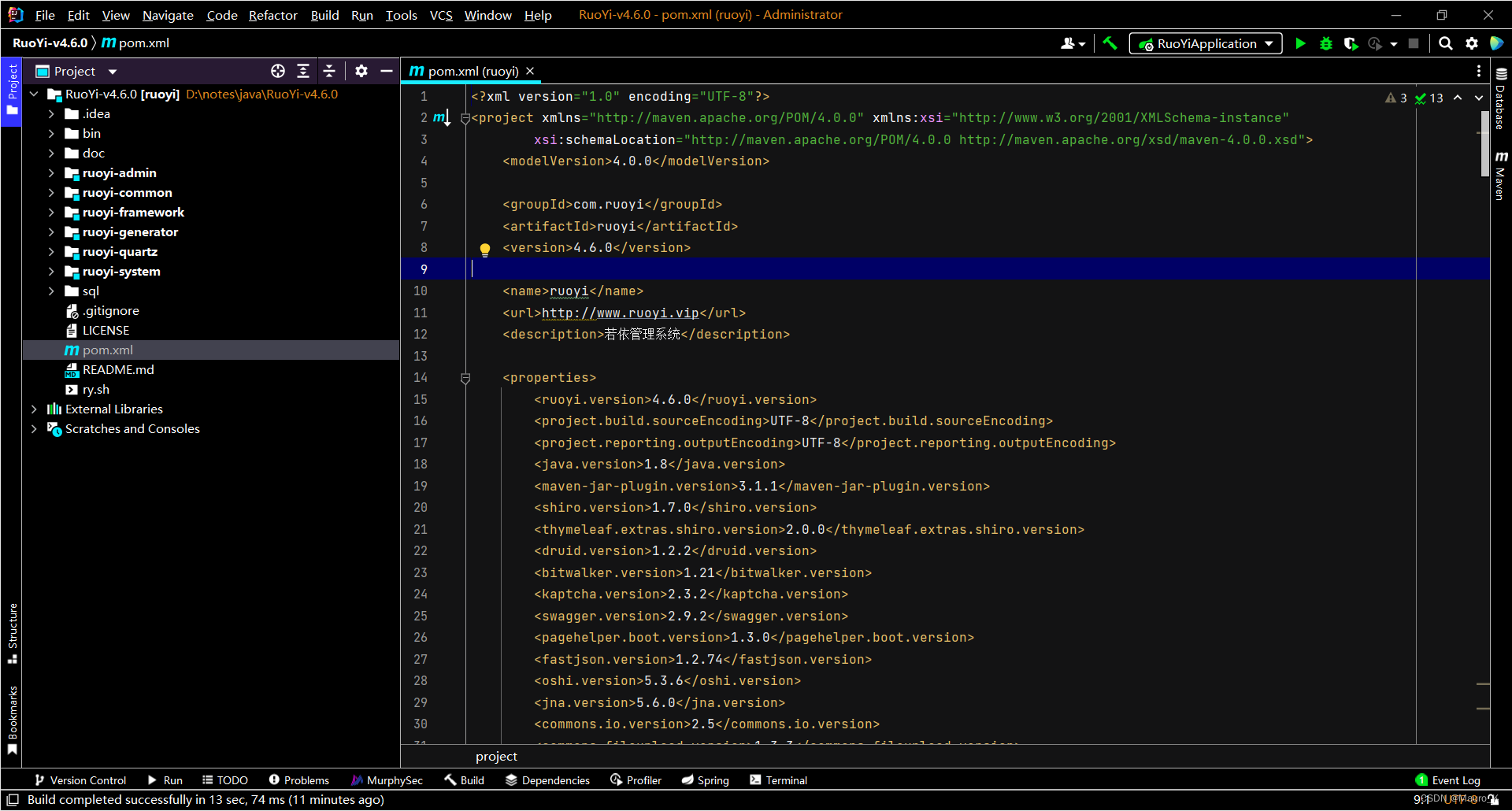Go to next highlighted error arrow
This screenshot has width=1512, height=811.
(x=1478, y=98)
